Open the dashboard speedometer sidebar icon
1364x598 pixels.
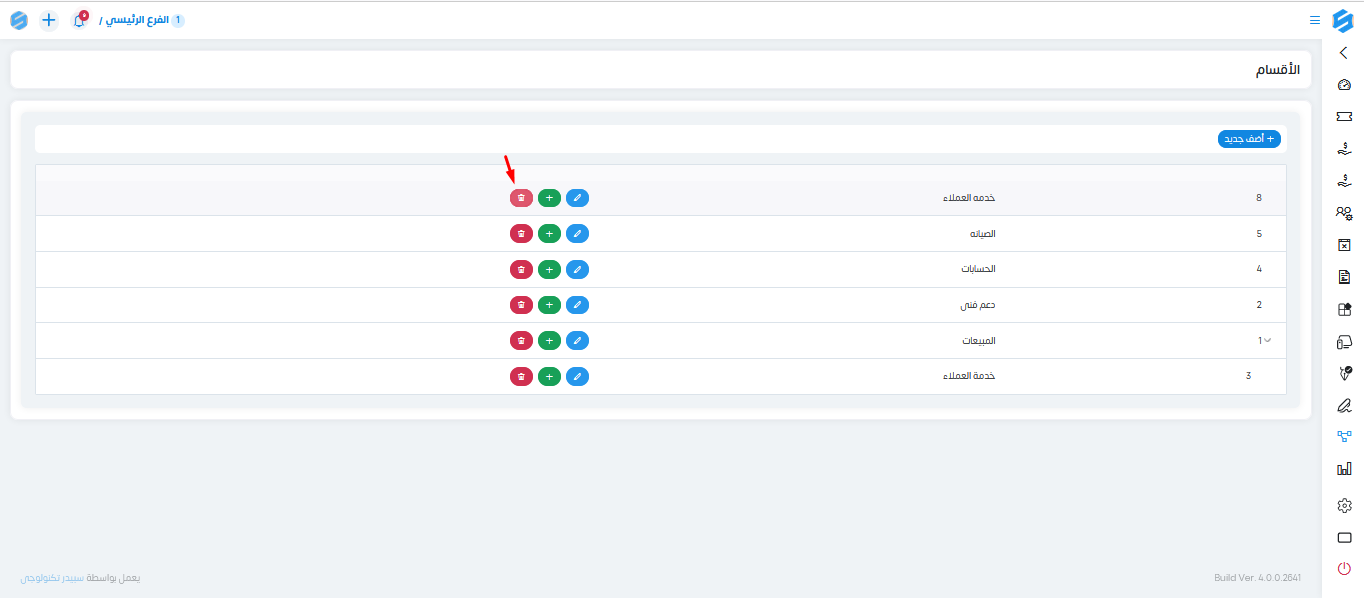click(1344, 85)
